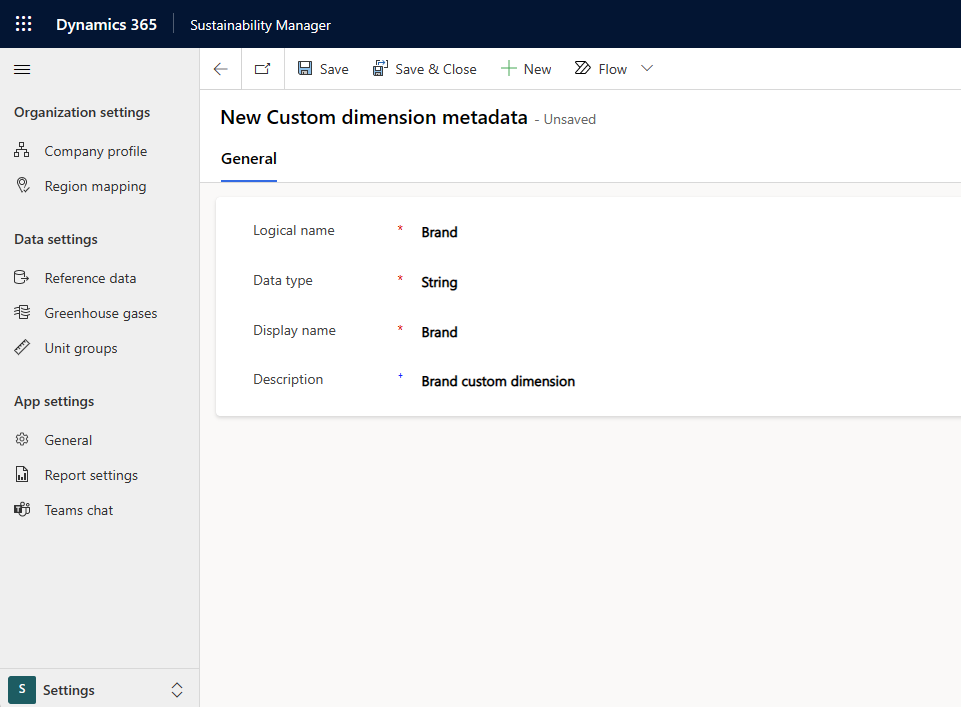This screenshot has width=961, height=707.
Task: Open Unit groups from sidebar
Action: (x=81, y=348)
